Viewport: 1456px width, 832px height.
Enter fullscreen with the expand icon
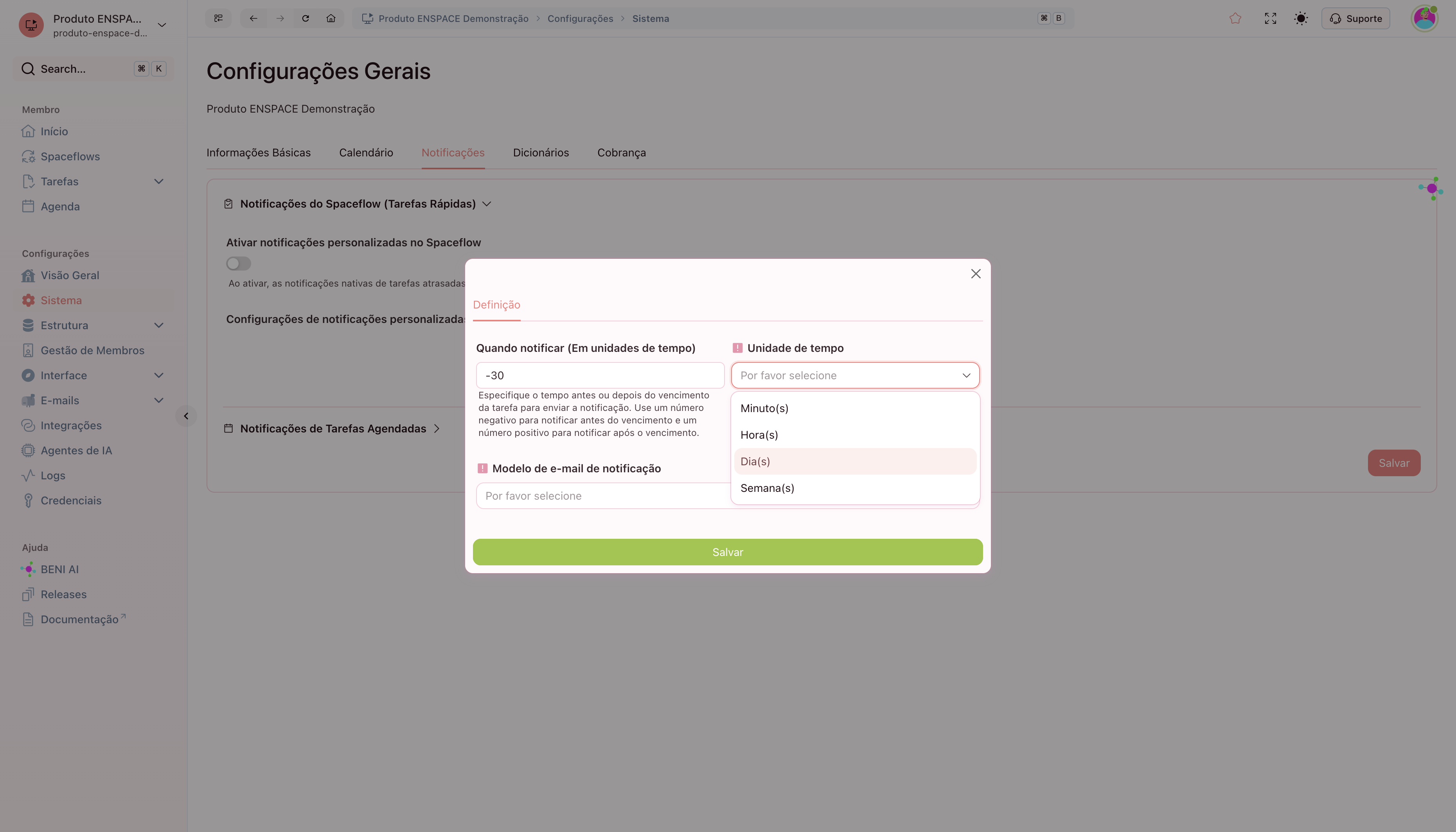pos(1270,18)
